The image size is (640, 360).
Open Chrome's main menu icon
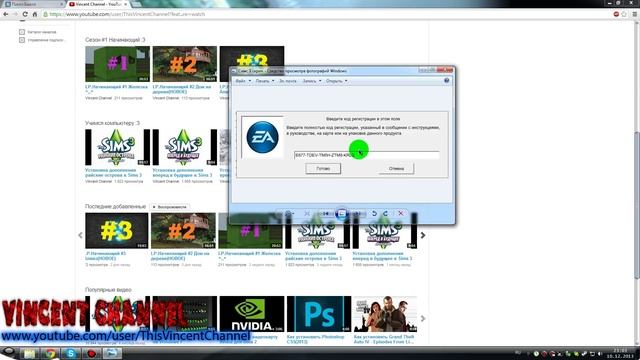pos(635,14)
